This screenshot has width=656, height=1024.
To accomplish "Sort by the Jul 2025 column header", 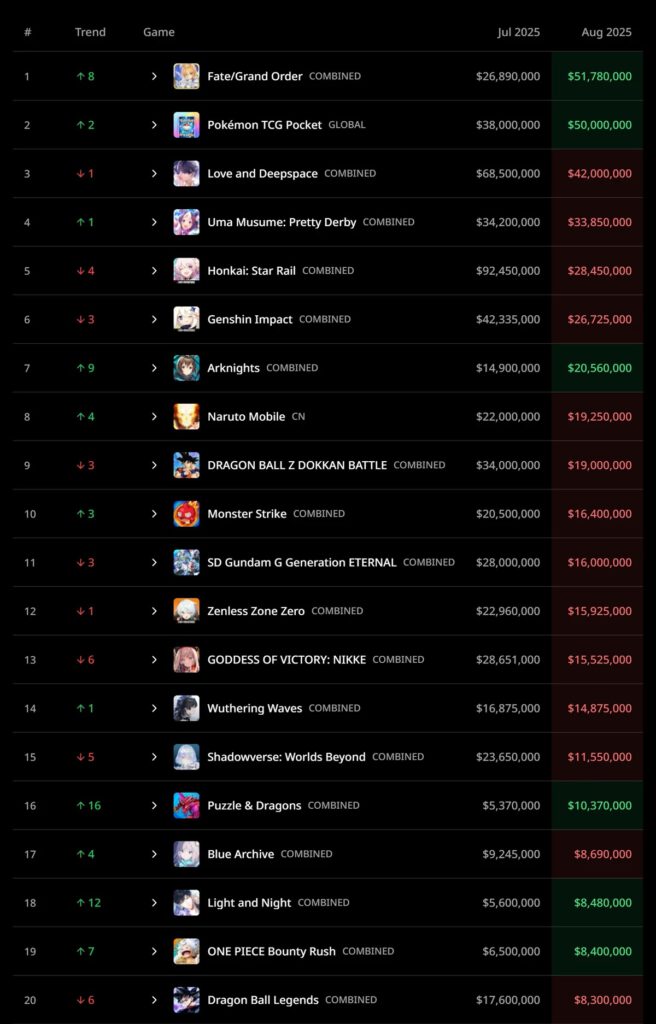I will tap(518, 32).
